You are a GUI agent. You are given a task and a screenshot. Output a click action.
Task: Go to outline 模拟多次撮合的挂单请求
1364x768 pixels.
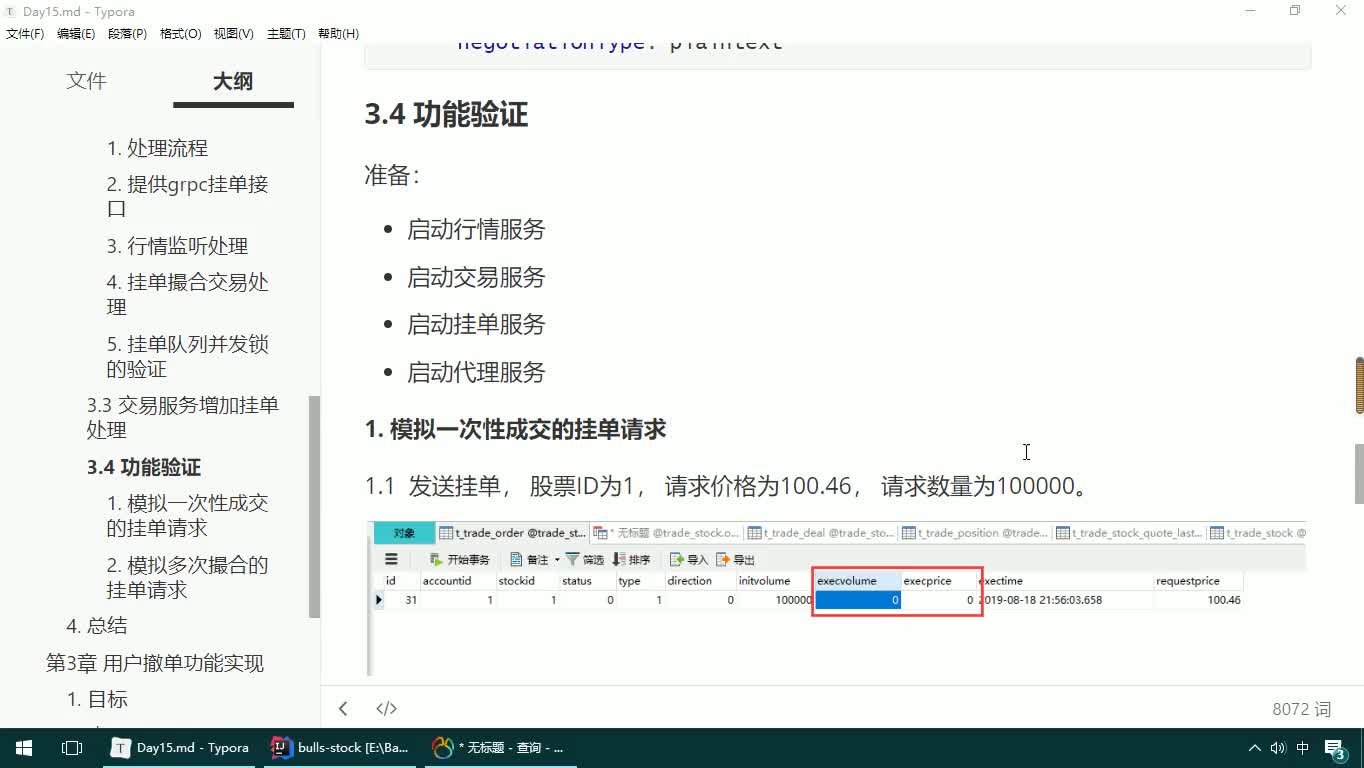click(188, 578)
